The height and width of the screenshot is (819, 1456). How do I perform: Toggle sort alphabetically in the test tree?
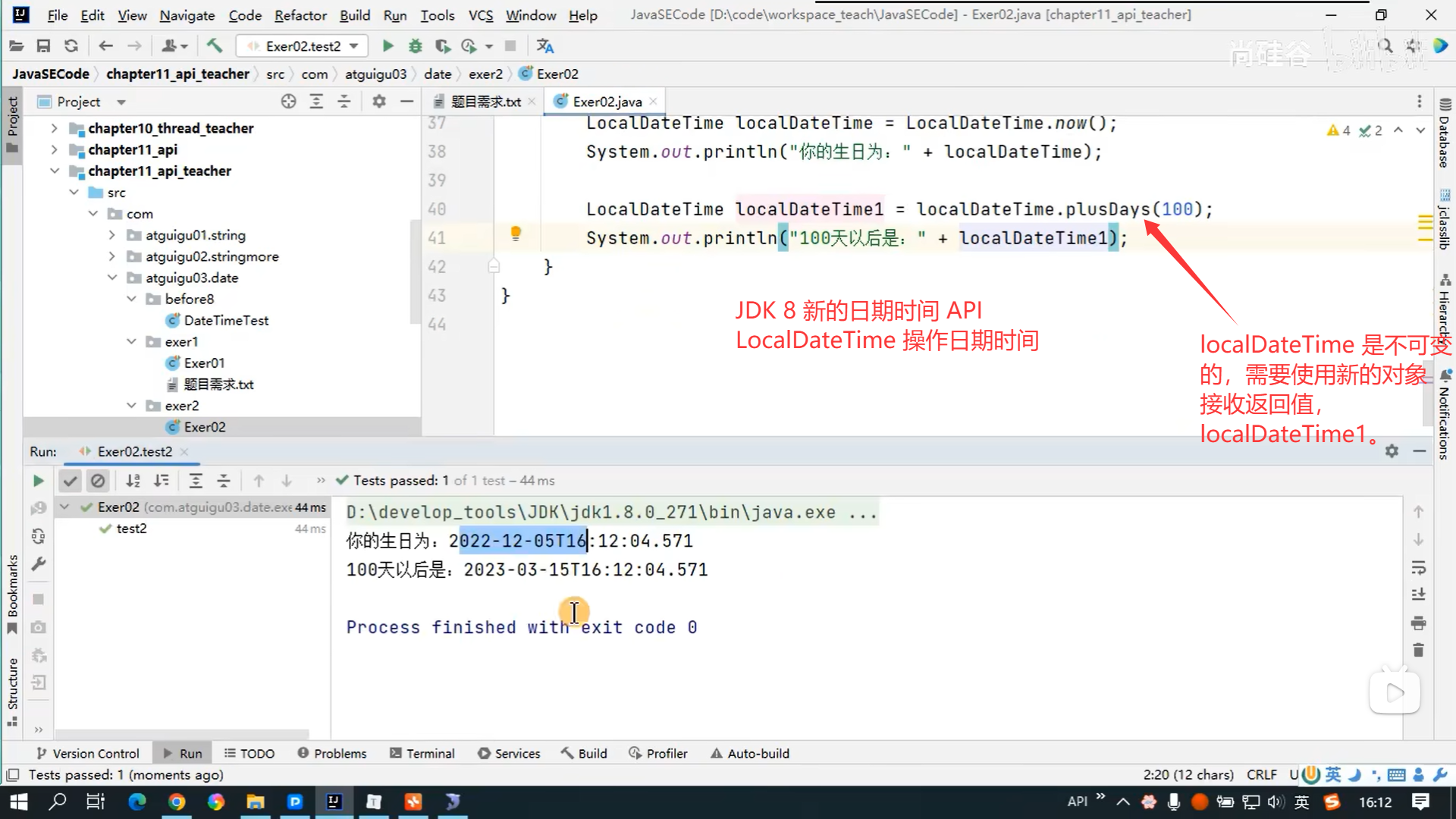(133, 481)
